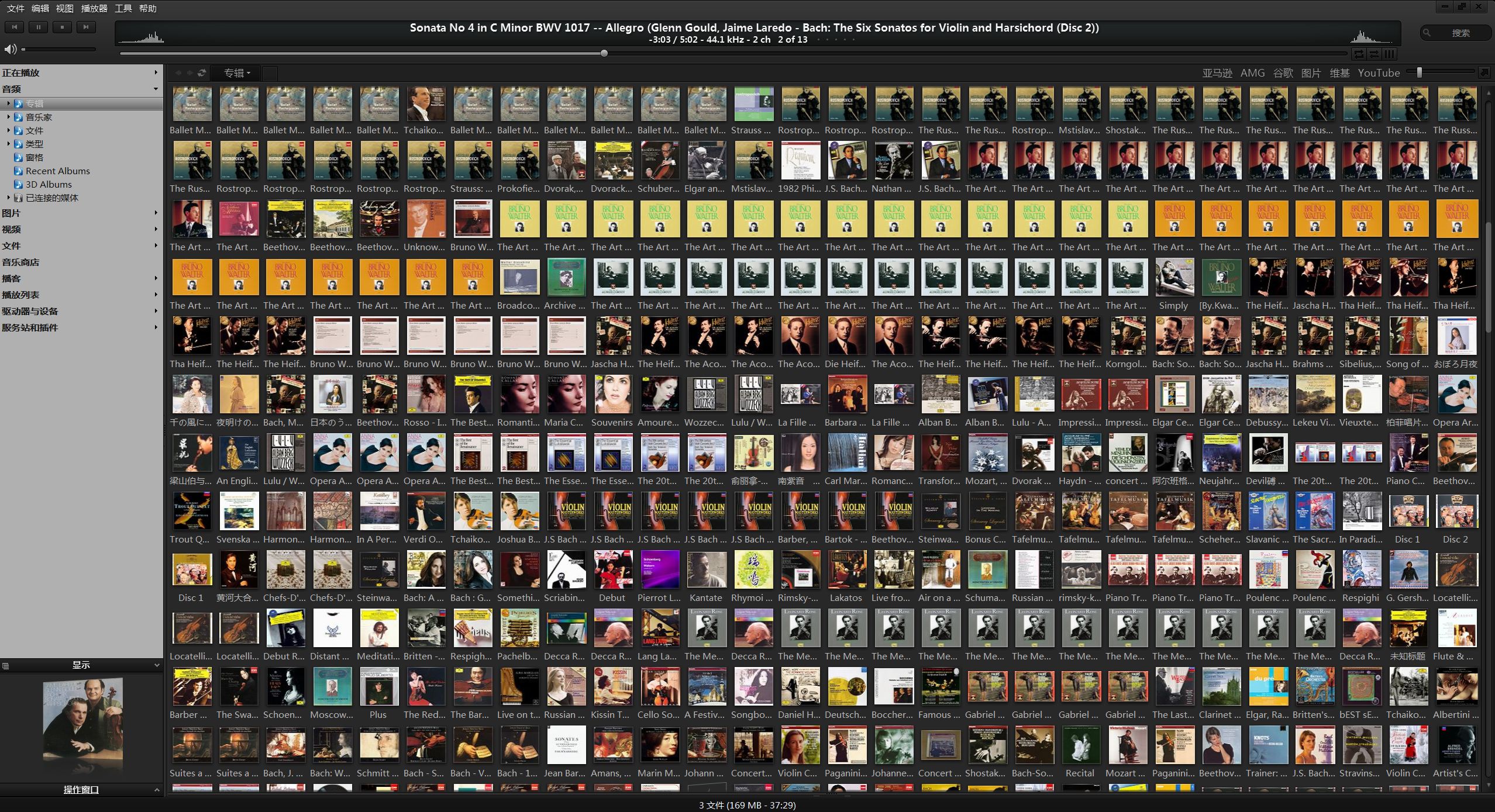This screenshot has width=1495, height=812.
Task: Open the Trout Q... album thumbnail
Action: pyautogui.click(x=192, y=512)
